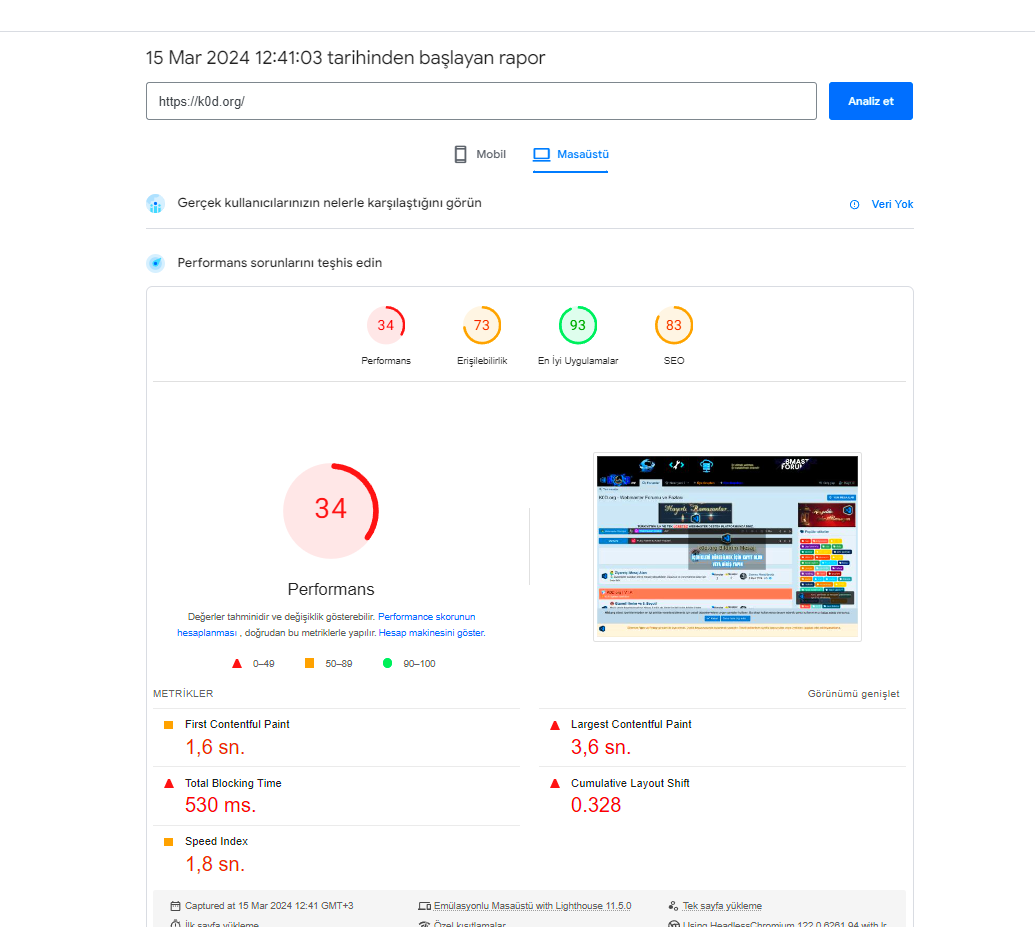This screenshot has height=927, width=1035.
Task: Click the First Contentful Paint orange square icon
Action: tap(168, 725)
